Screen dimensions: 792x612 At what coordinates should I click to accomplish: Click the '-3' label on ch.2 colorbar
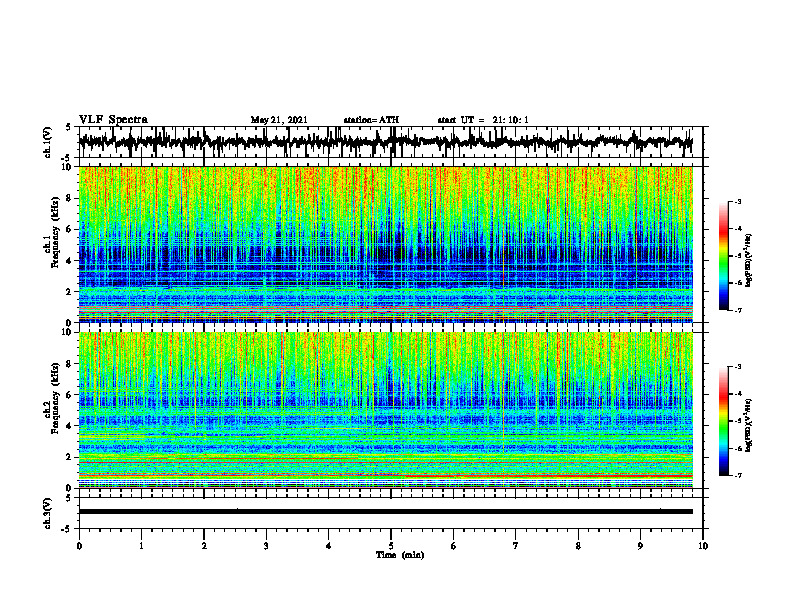tap(738, 367)
